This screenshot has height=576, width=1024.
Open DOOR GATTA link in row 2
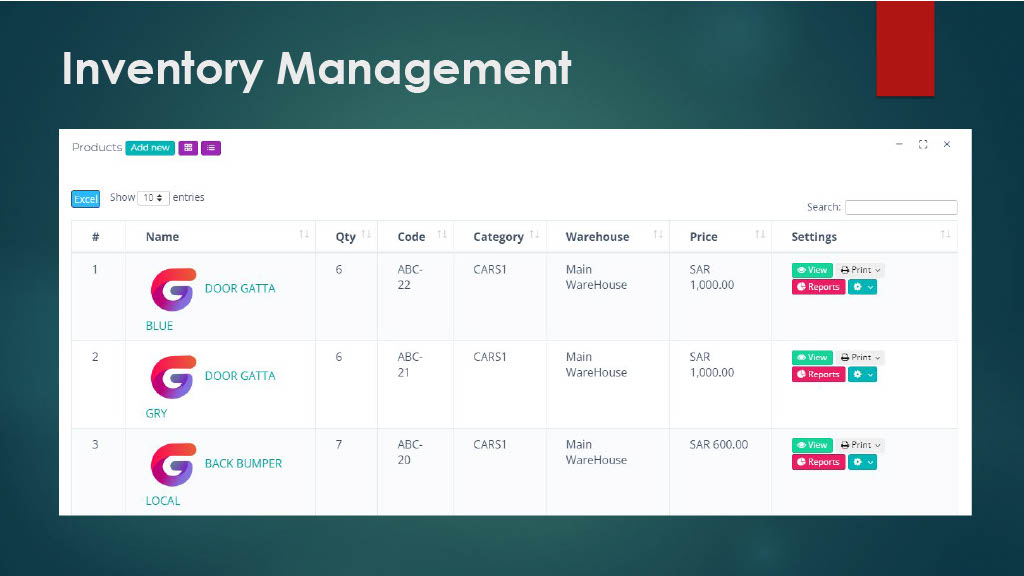(x=240, y=376)
